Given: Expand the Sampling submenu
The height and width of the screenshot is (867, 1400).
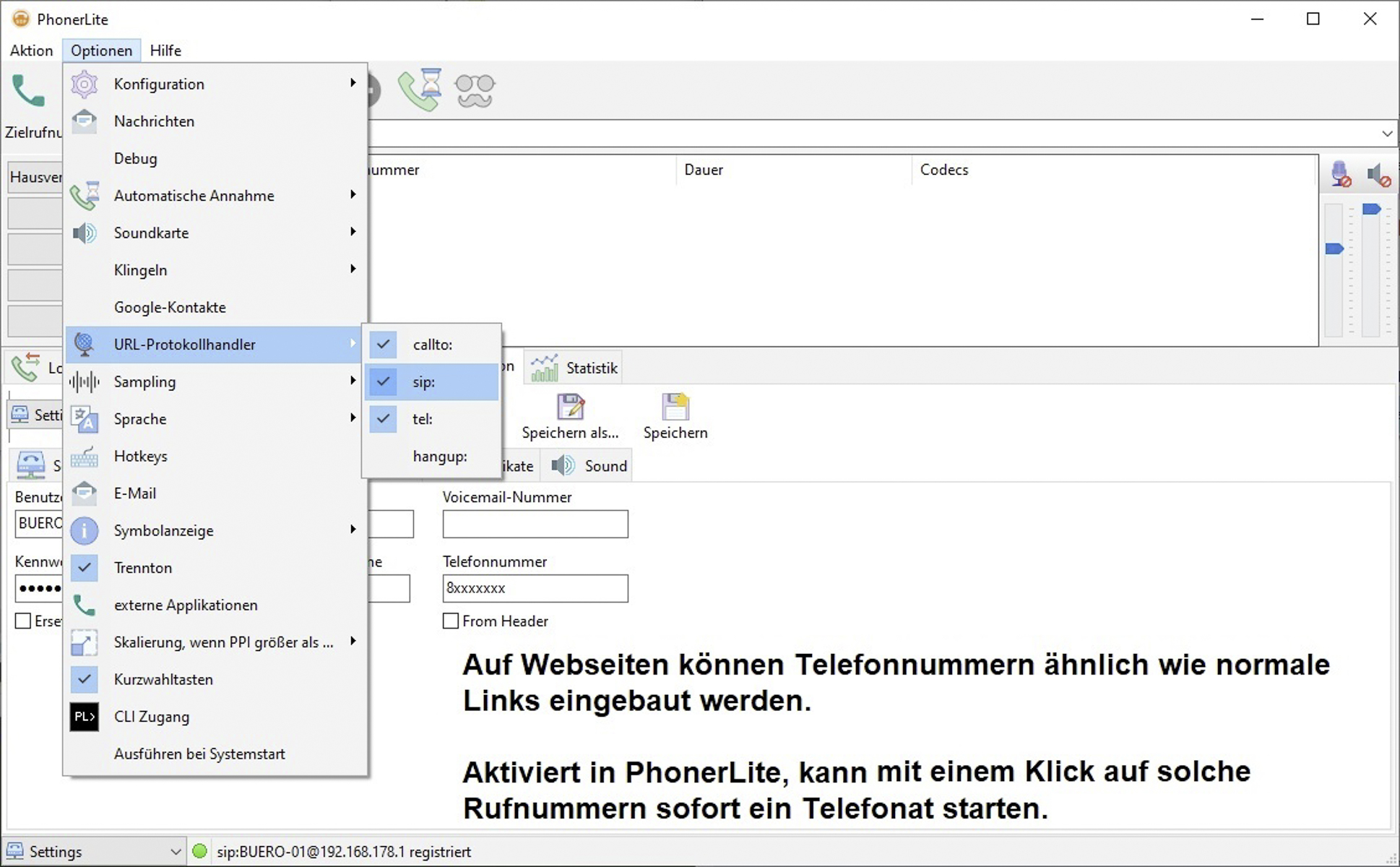Looking at the screenshot, I should [x=215, y=381].
